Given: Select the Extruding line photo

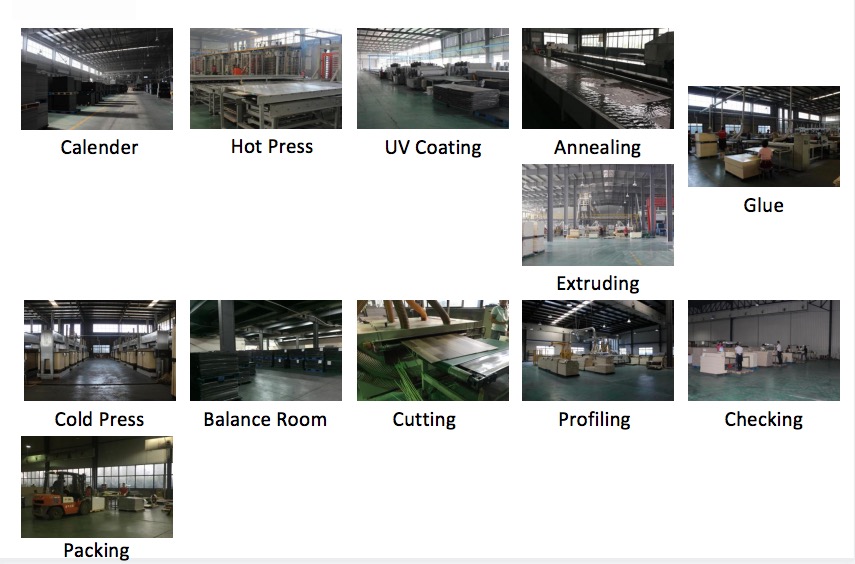Looking at the screenshot, I should point(598,215).
